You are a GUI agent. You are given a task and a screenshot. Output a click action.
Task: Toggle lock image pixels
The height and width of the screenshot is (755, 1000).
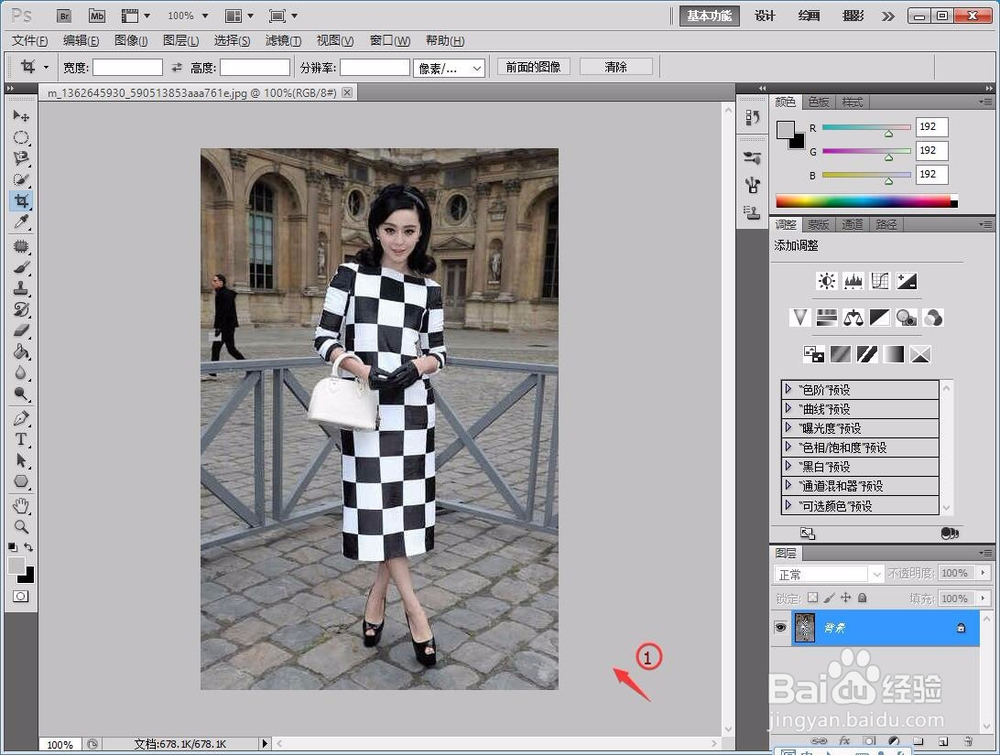(x=829, y=597)
